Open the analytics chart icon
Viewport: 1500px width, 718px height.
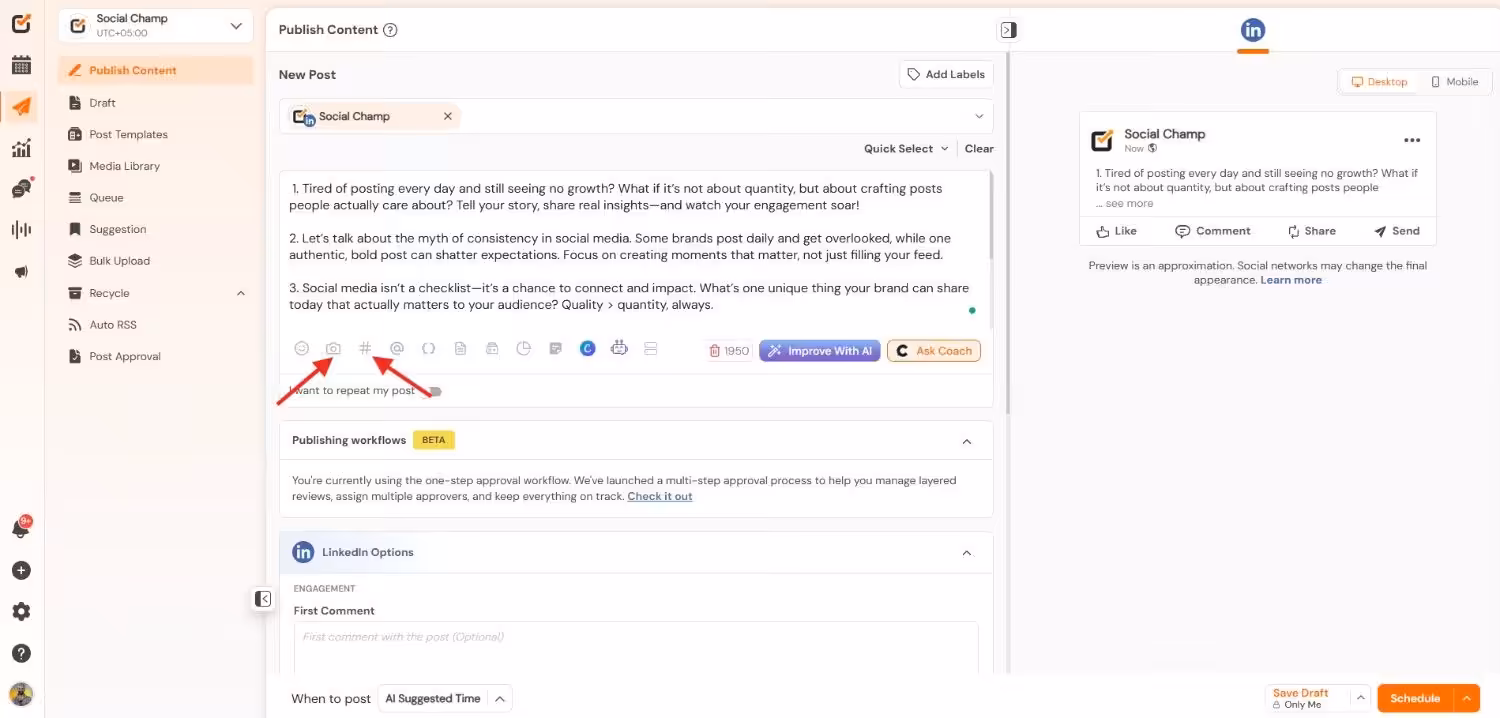point(21,149)
